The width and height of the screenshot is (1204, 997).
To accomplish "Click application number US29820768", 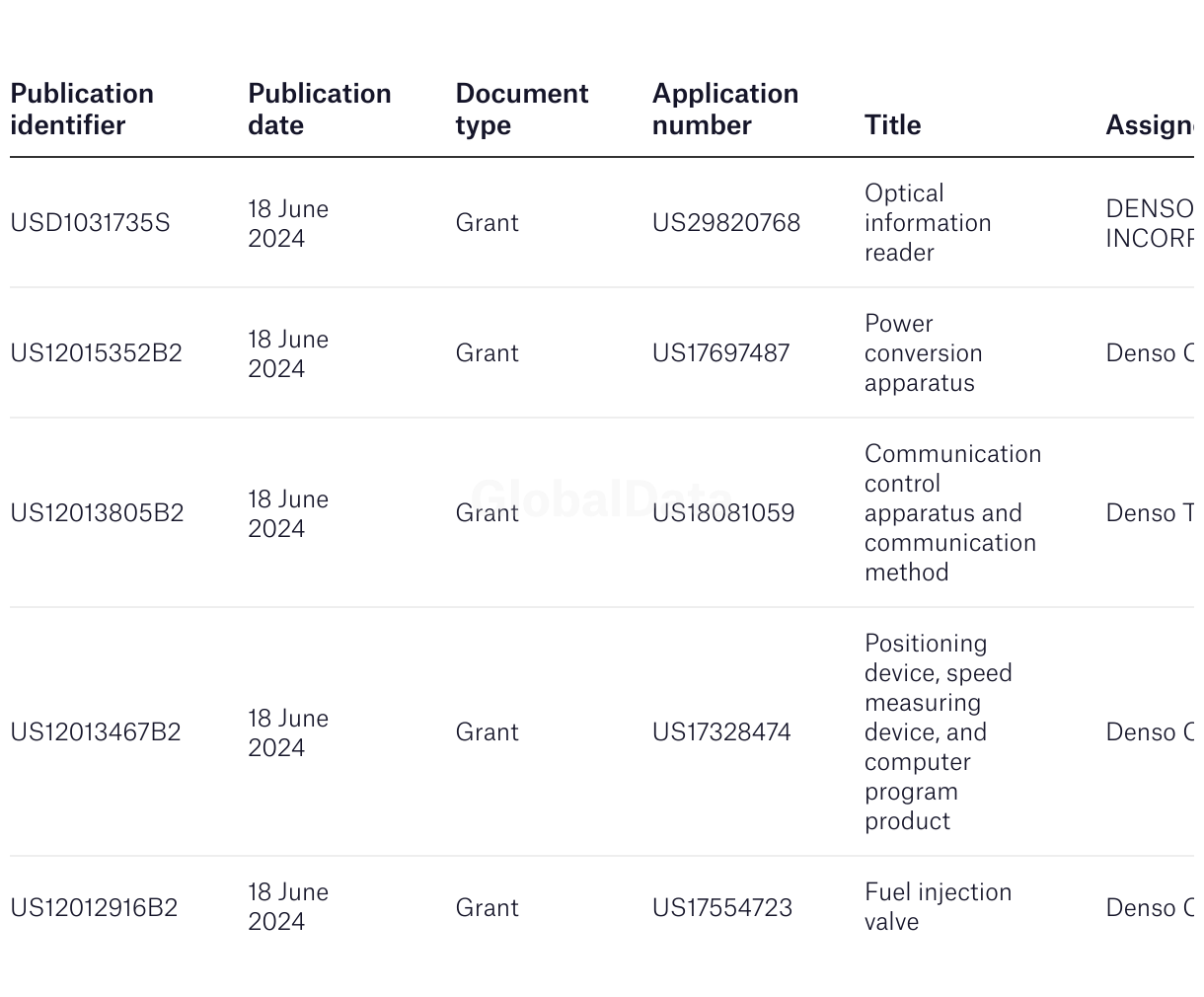I will tap(725, 223).
